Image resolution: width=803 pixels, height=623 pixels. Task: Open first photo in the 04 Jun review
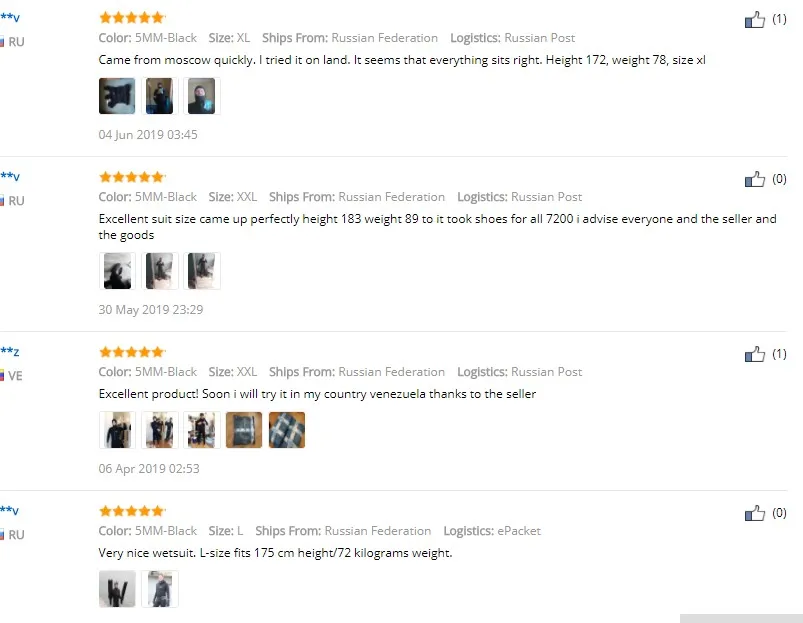click(x=117, y=96)
